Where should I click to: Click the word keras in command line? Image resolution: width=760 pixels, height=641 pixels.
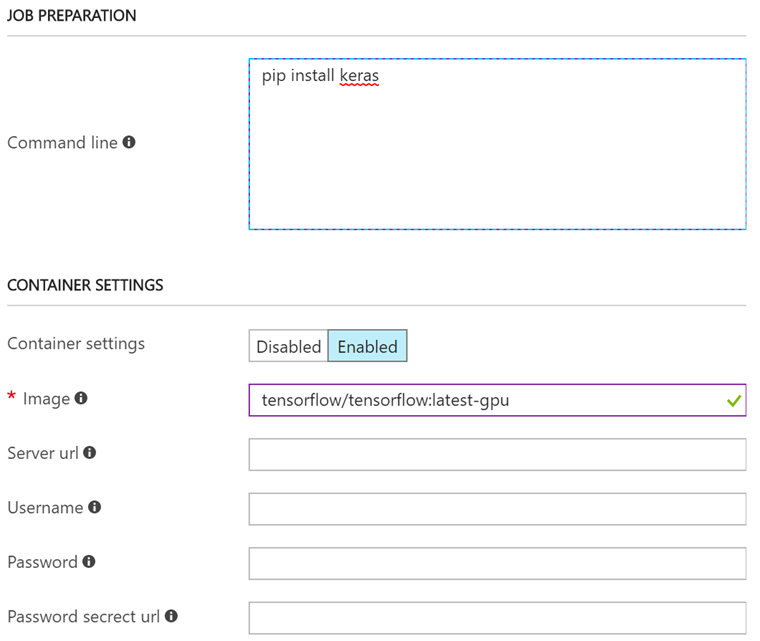point(359,76)
